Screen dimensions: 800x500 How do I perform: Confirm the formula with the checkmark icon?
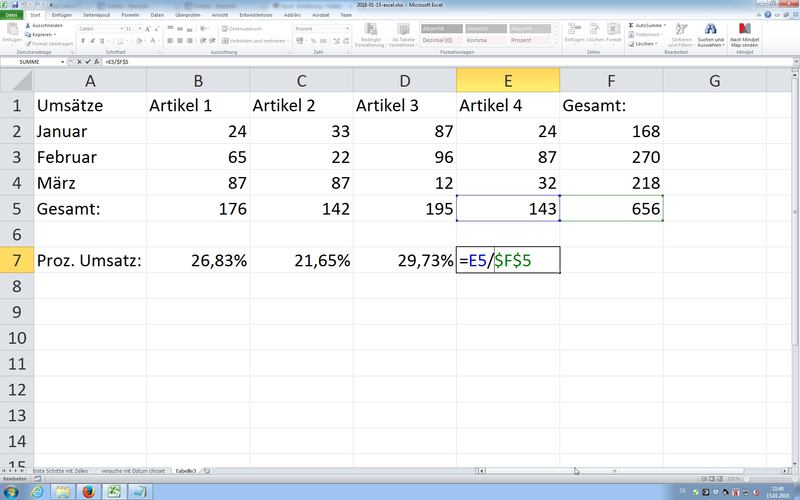pos(87,62)
